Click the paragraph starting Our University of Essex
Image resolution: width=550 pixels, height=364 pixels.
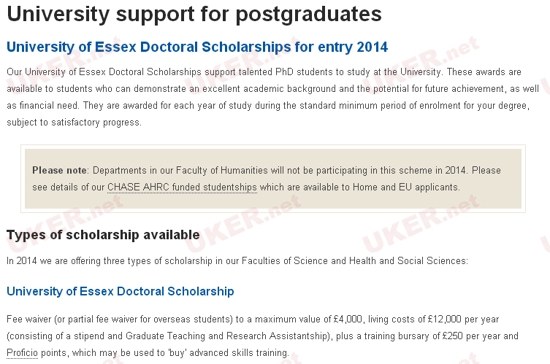(273, 97)
